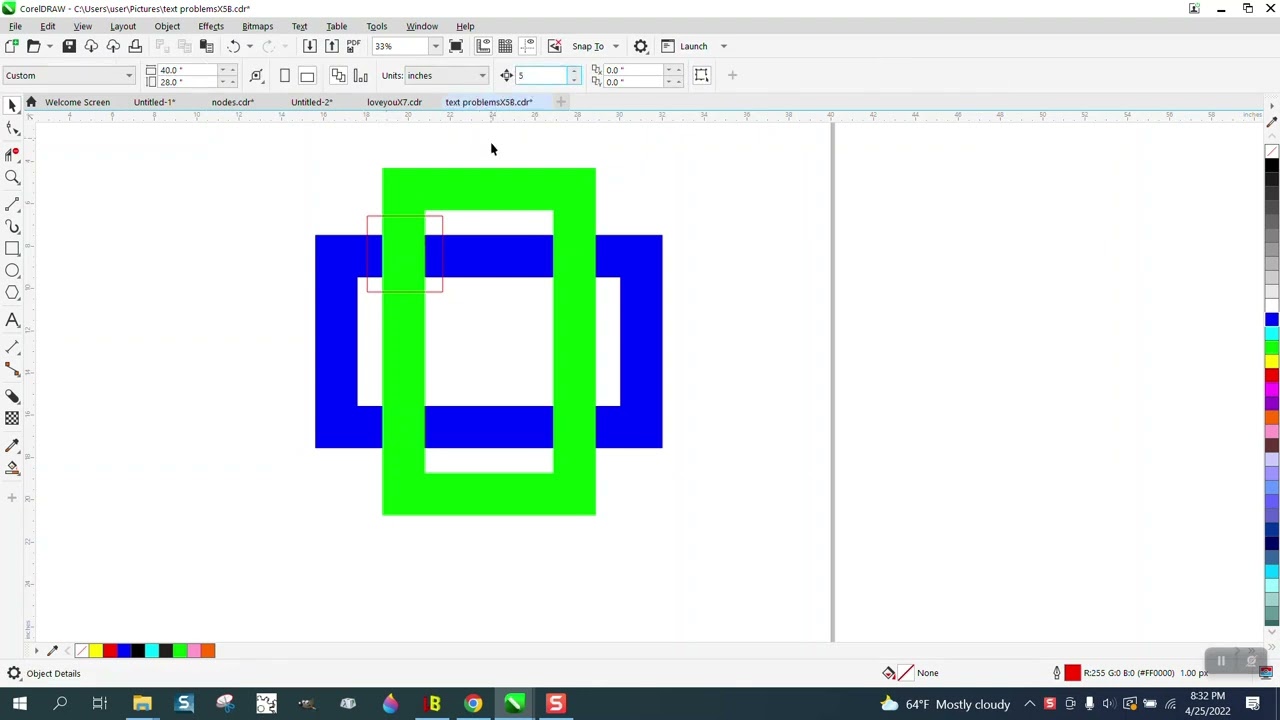
Task: Select the Connector tool
Action: pyautogui.click(x=12, y=370)
